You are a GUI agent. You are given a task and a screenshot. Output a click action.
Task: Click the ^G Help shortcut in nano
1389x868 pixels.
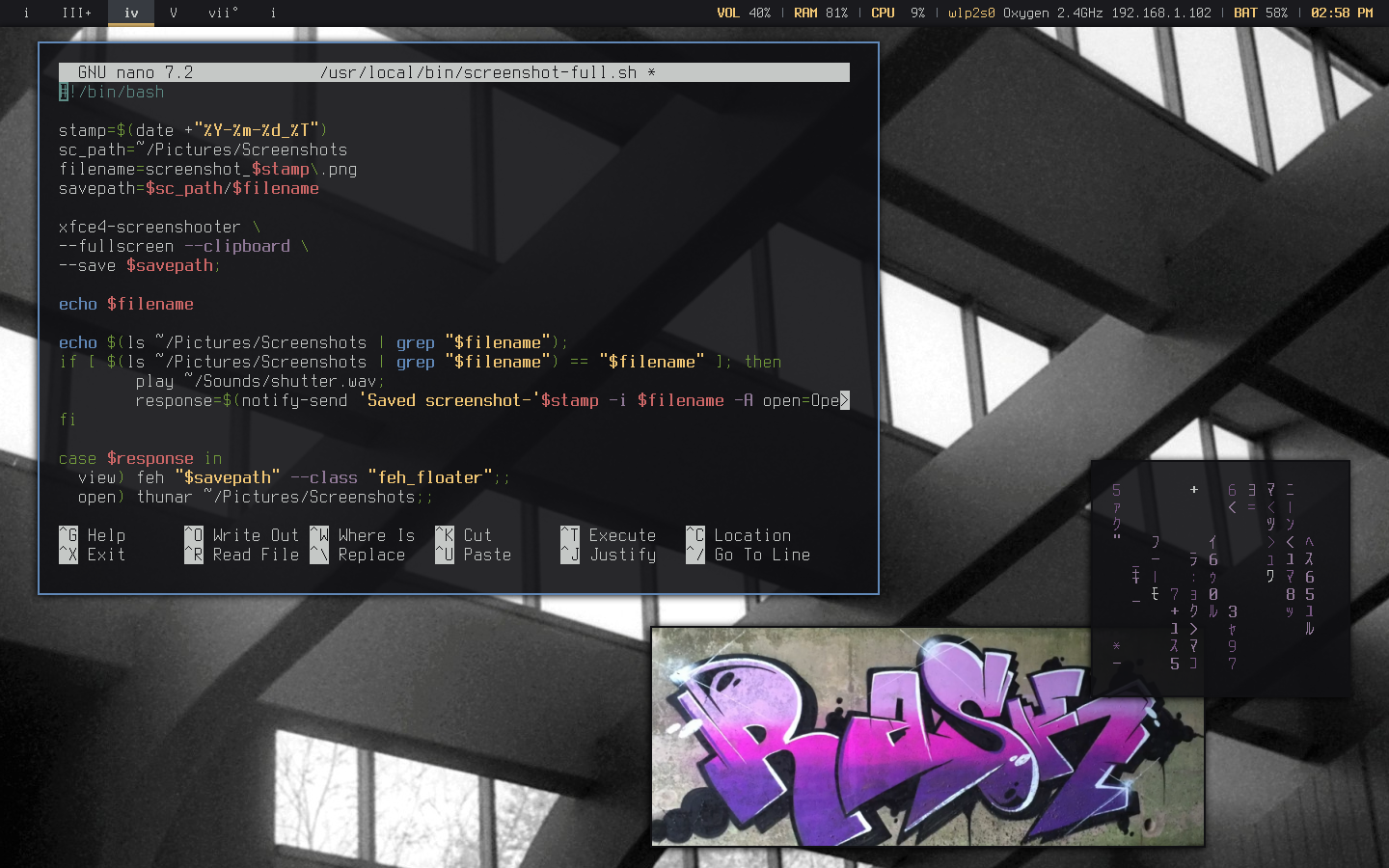[x=93, y=535]
